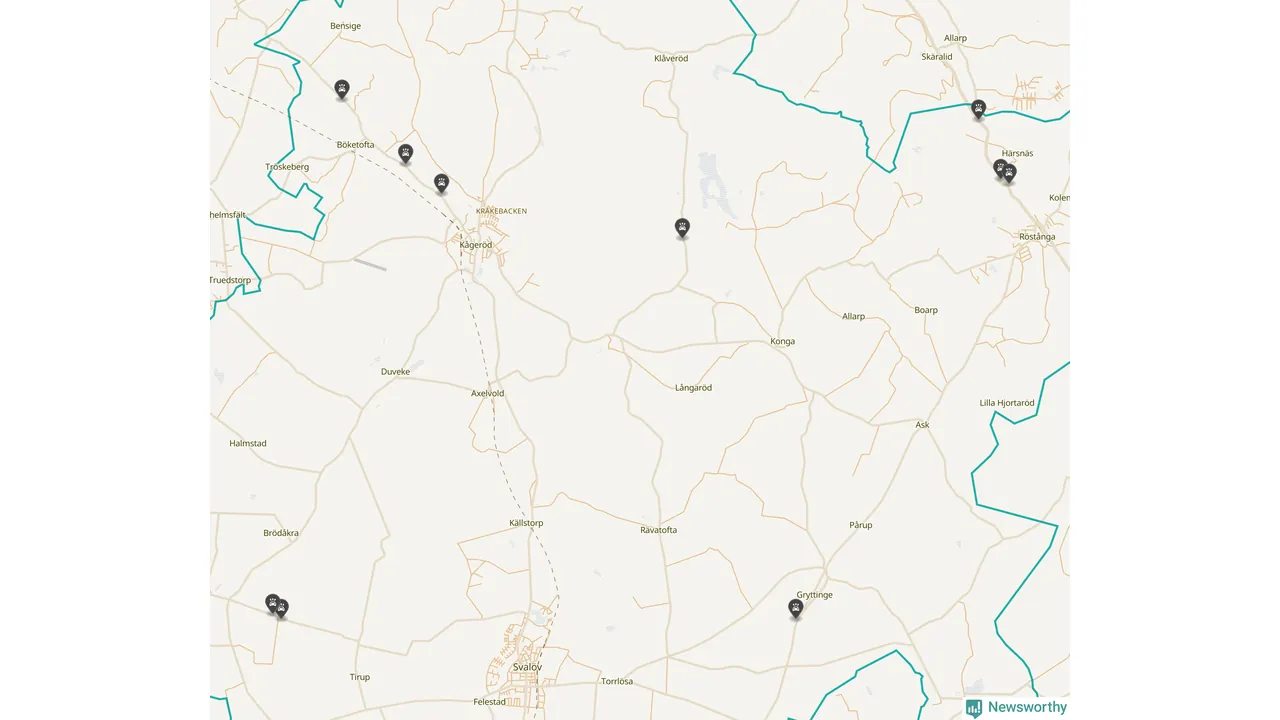Open the marker next to Gryttinge
Screen dimensions: 1280x720
[x=796, y=608]
